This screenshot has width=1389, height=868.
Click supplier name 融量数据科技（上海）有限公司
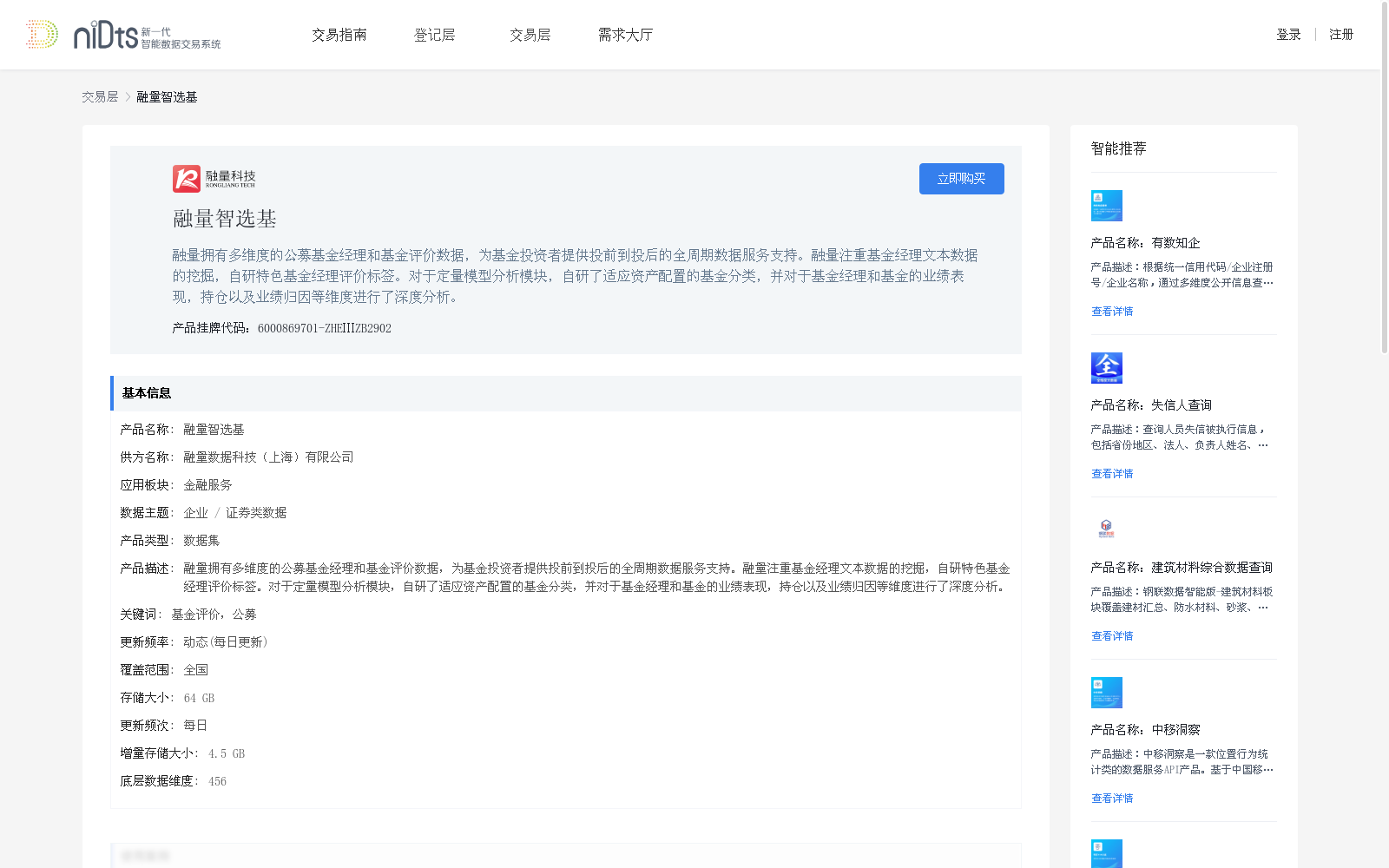(268, 457)
